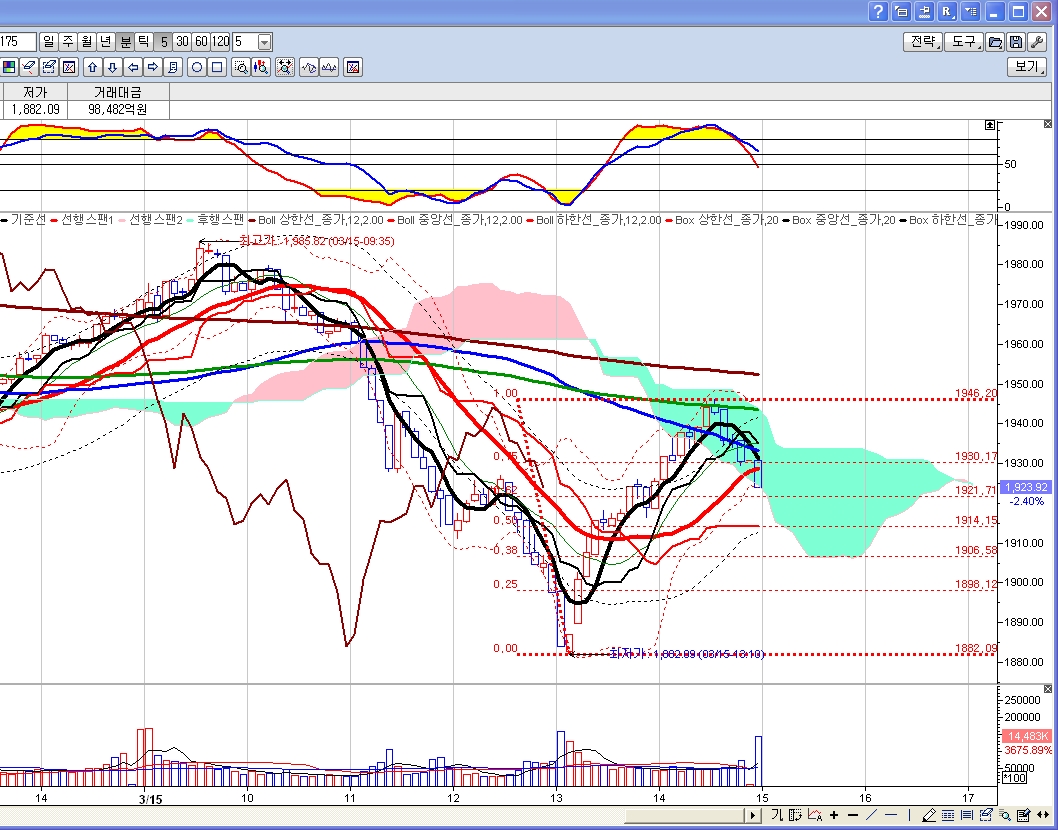Click the help question mark icon
The height and width of the screenshot is (830, 1058).
click(877, 12)
